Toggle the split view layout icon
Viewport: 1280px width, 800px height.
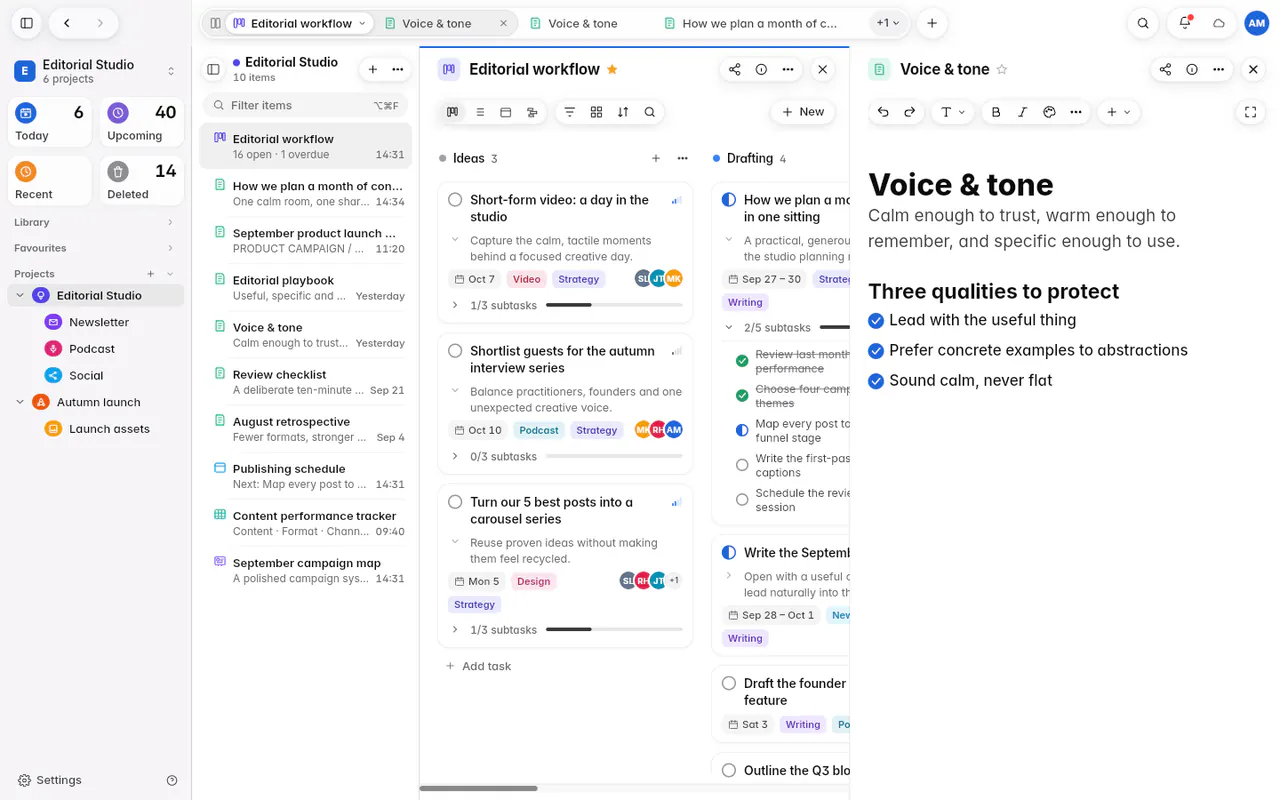point(215,23)
